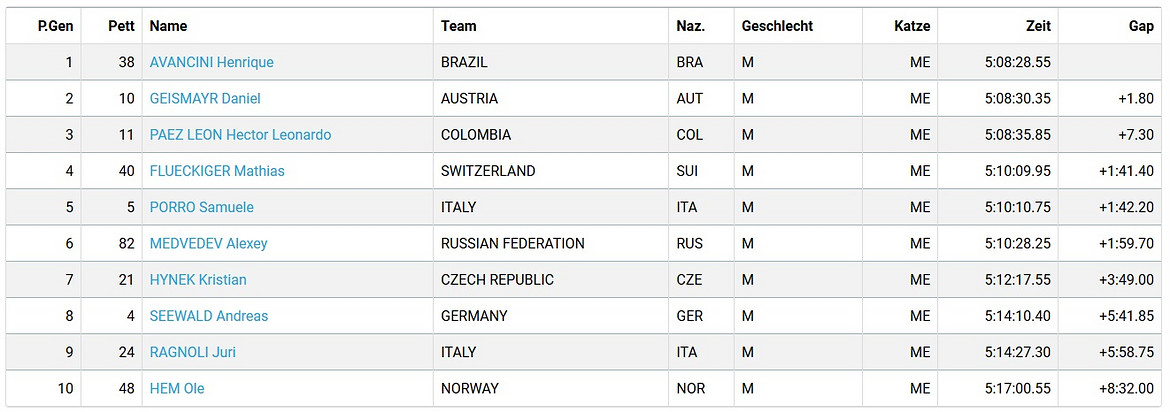Image resolution: width=1170 pixels, height=412 pixels.
Task: Sort by the Katze column header
Action: pyautogui.click(x=912, y=26)
